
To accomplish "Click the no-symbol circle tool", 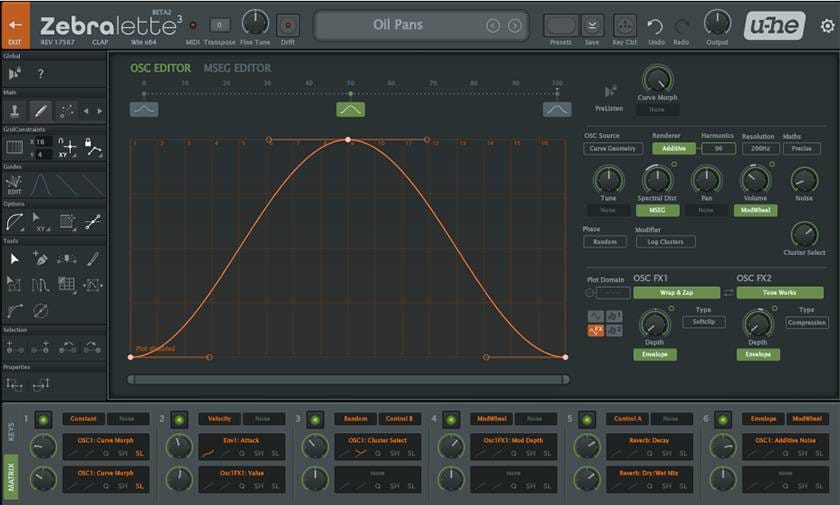I will click(40, 311).
